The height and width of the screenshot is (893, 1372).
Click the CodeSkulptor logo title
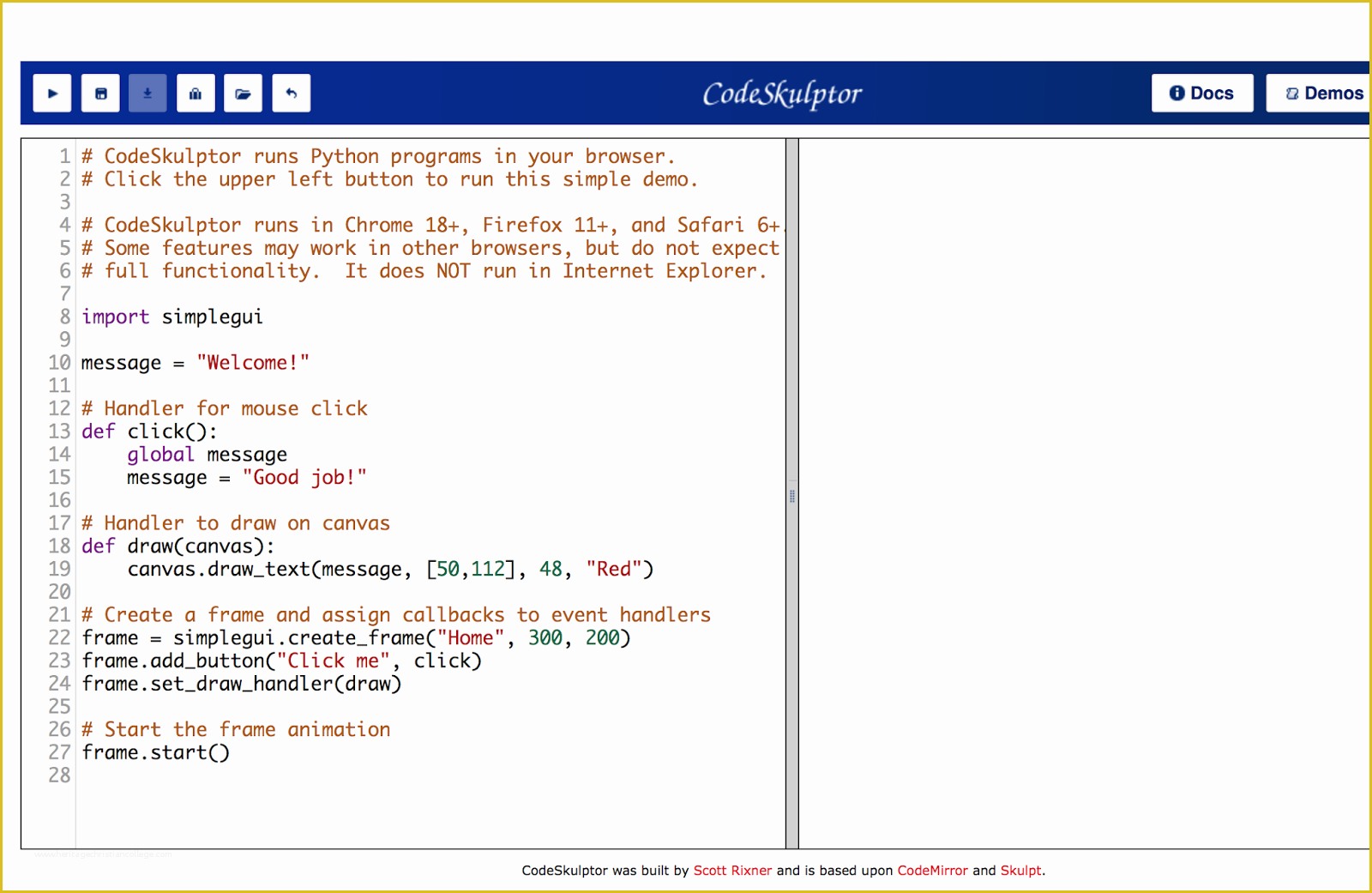[x=782, y=94]
